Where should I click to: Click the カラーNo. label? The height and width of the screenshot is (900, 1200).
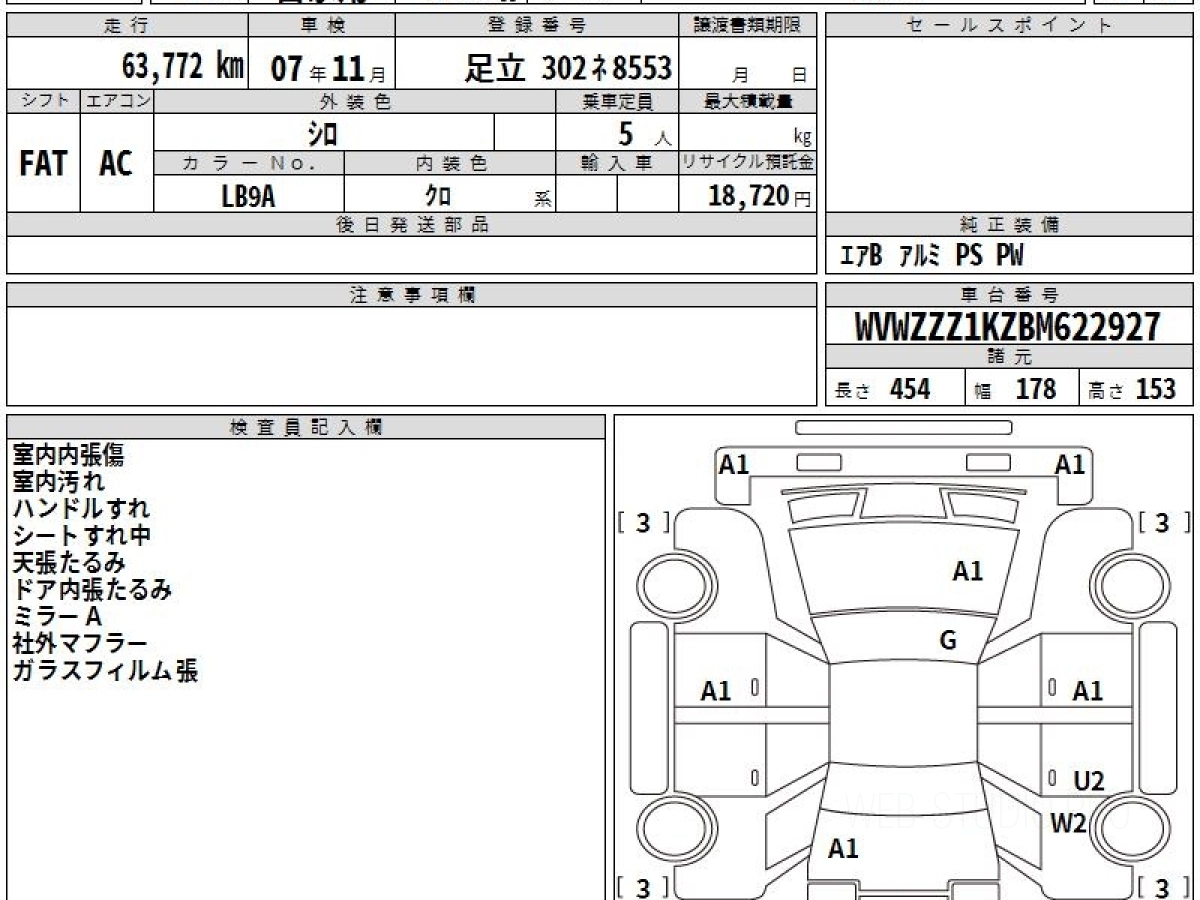click(249, 163)
